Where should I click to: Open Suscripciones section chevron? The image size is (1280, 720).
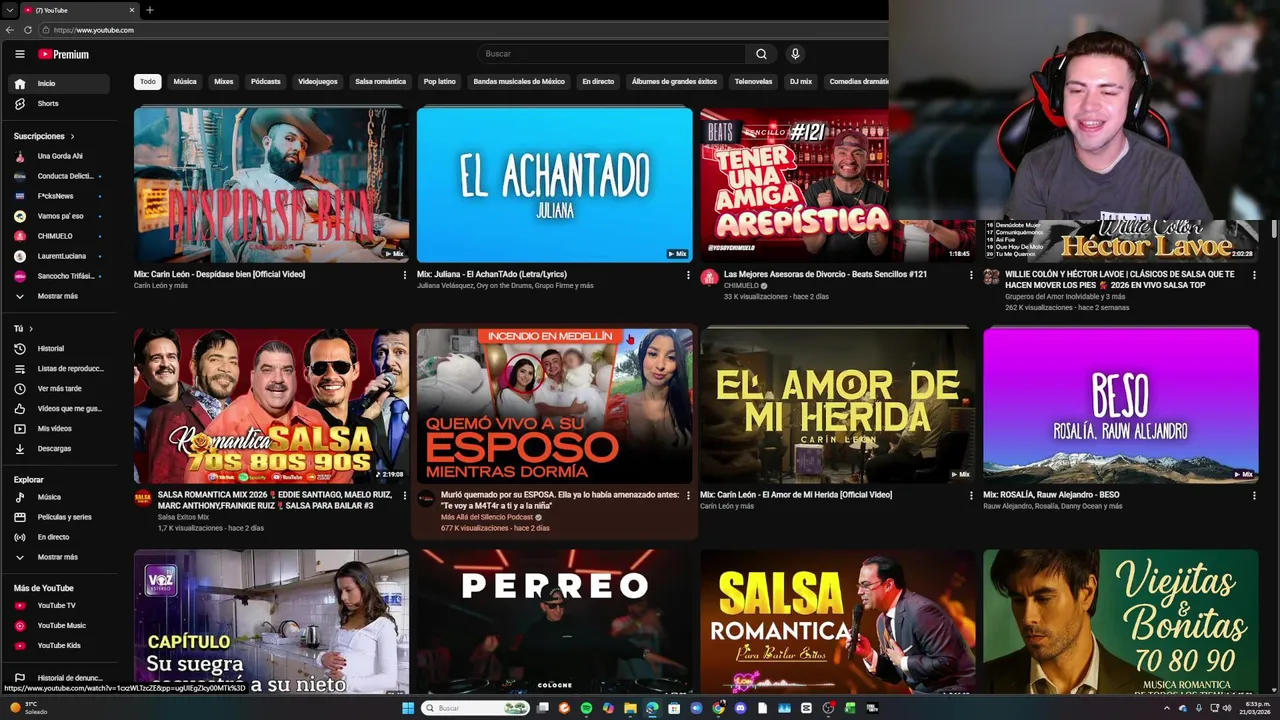[72, 136]
